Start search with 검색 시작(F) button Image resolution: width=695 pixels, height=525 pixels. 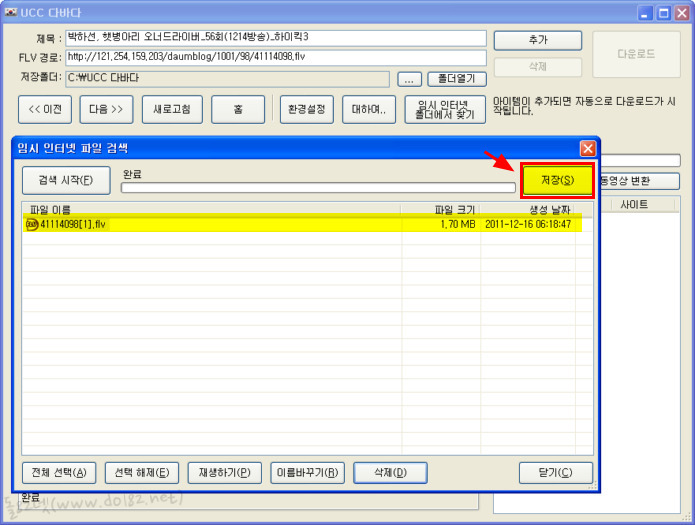click(66, 180)
